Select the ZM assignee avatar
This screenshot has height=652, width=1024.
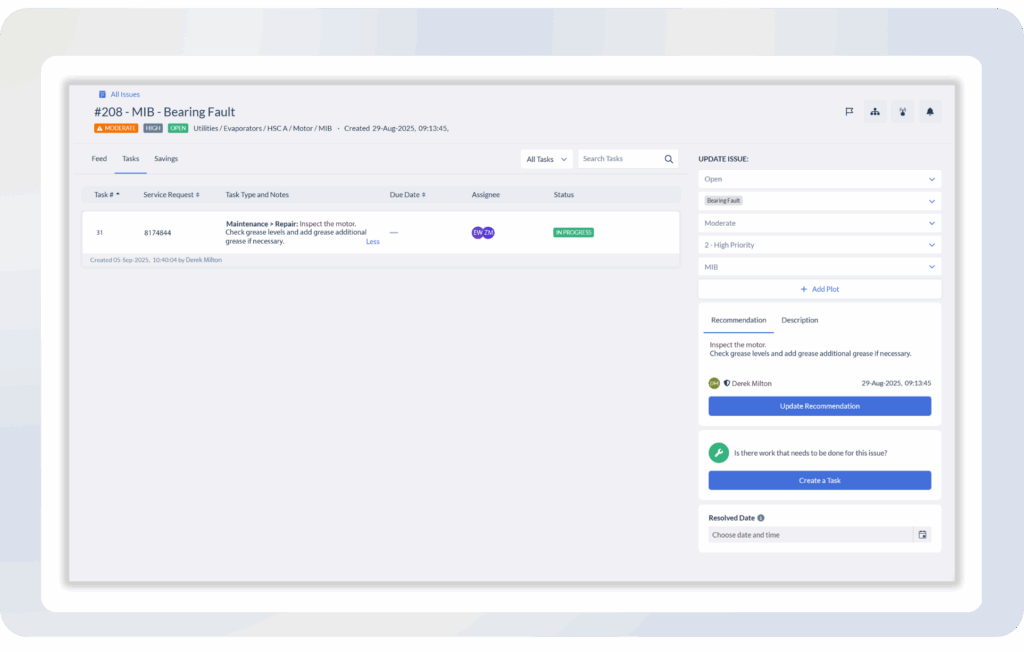tap(489, 231)
